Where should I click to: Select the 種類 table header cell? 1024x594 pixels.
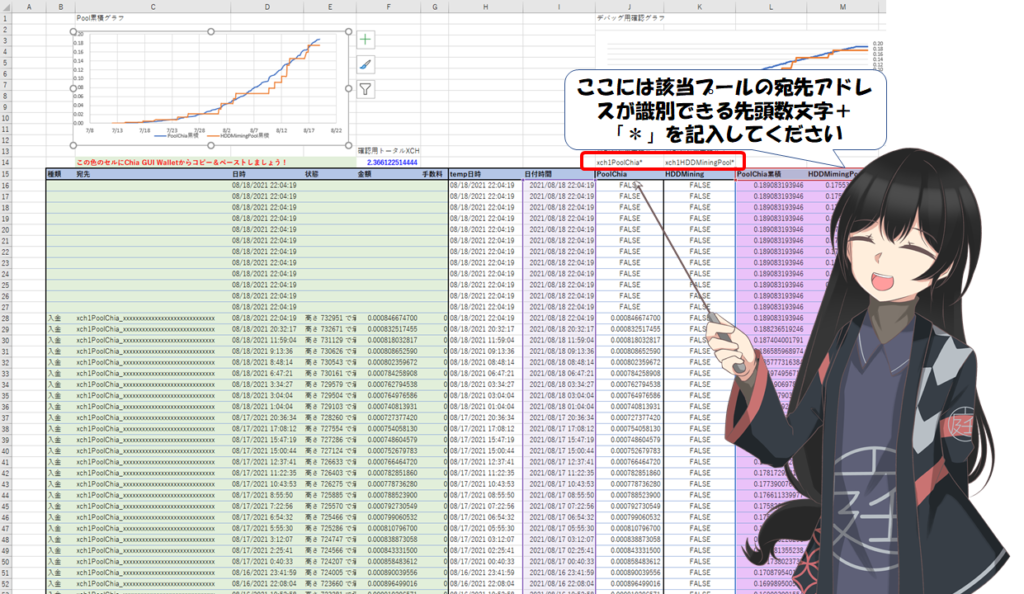pyautogui.click(x=60, y=174)
